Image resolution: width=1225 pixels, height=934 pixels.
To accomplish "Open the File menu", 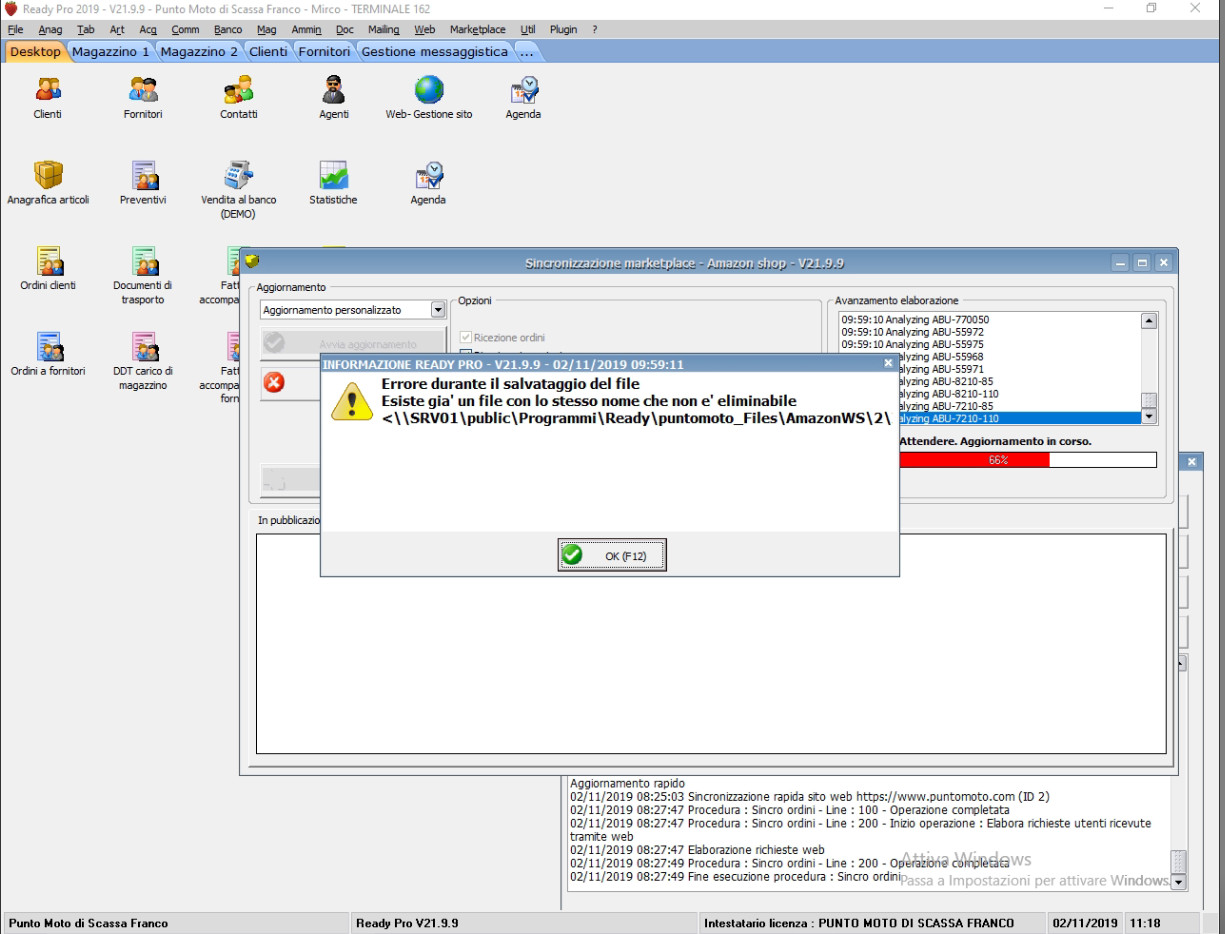I will click(15, 30).
